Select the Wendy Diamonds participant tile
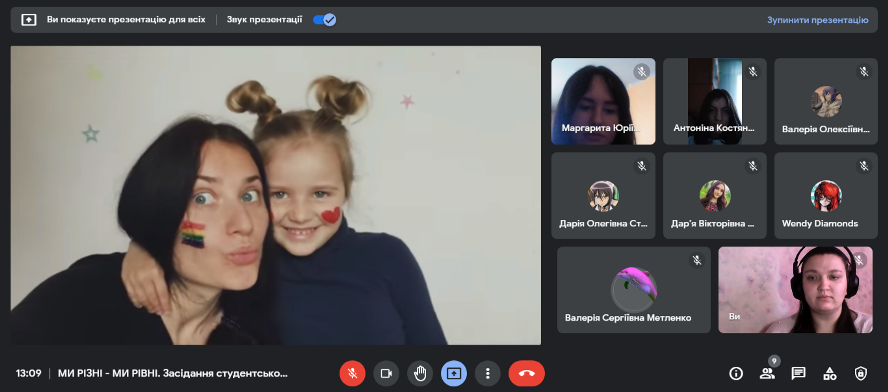The image size is (888, 392). coord(826,195)
